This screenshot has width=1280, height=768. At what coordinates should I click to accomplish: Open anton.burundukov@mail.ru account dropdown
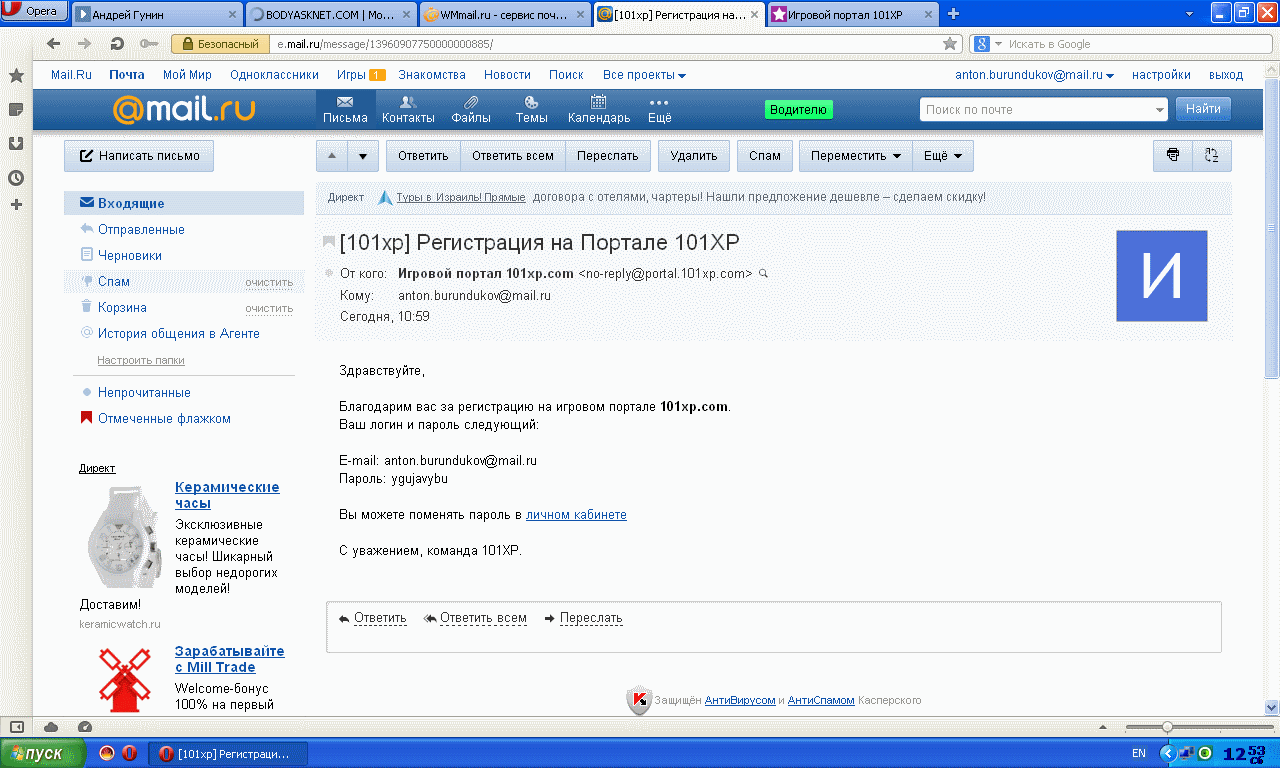(x=1035, y=75)
